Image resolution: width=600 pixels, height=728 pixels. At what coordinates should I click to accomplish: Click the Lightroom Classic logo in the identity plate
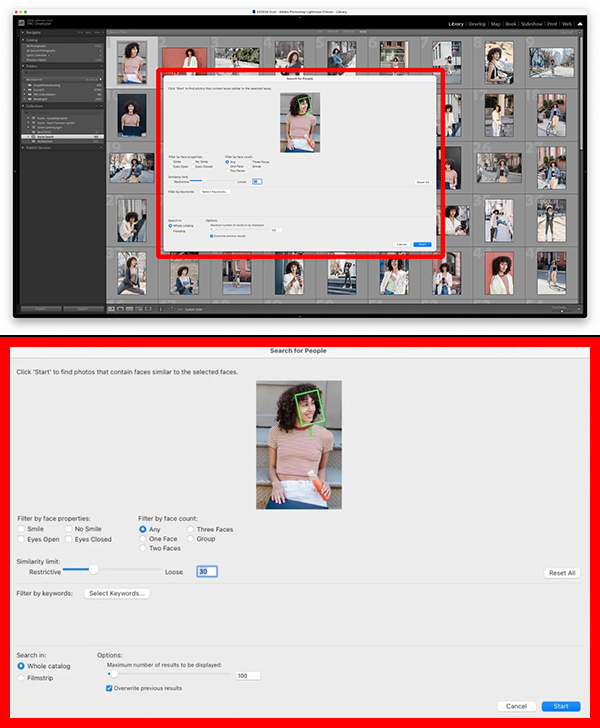click(22, 22)
